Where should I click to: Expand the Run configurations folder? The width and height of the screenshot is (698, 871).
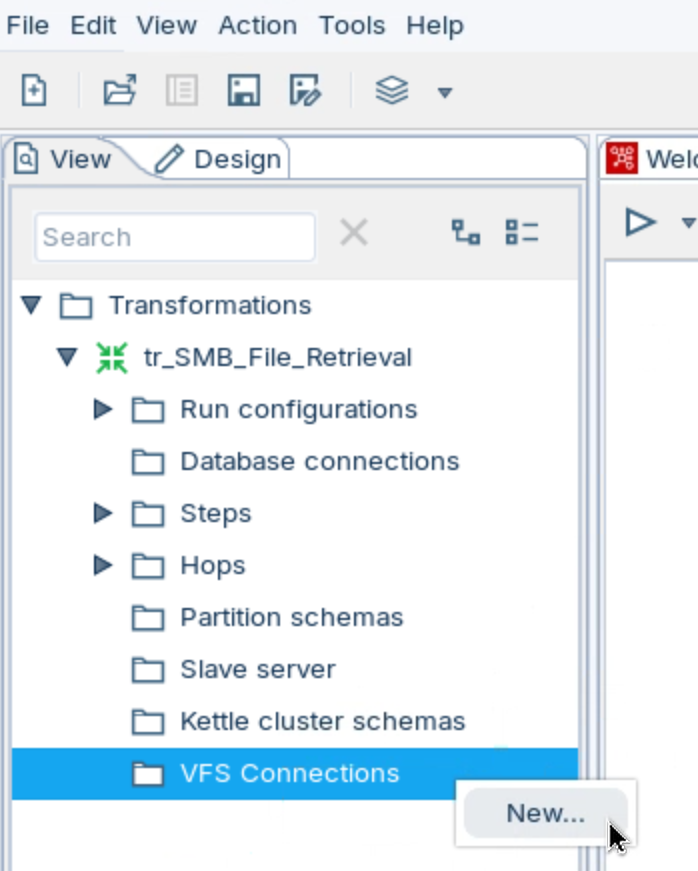[102, 409]
